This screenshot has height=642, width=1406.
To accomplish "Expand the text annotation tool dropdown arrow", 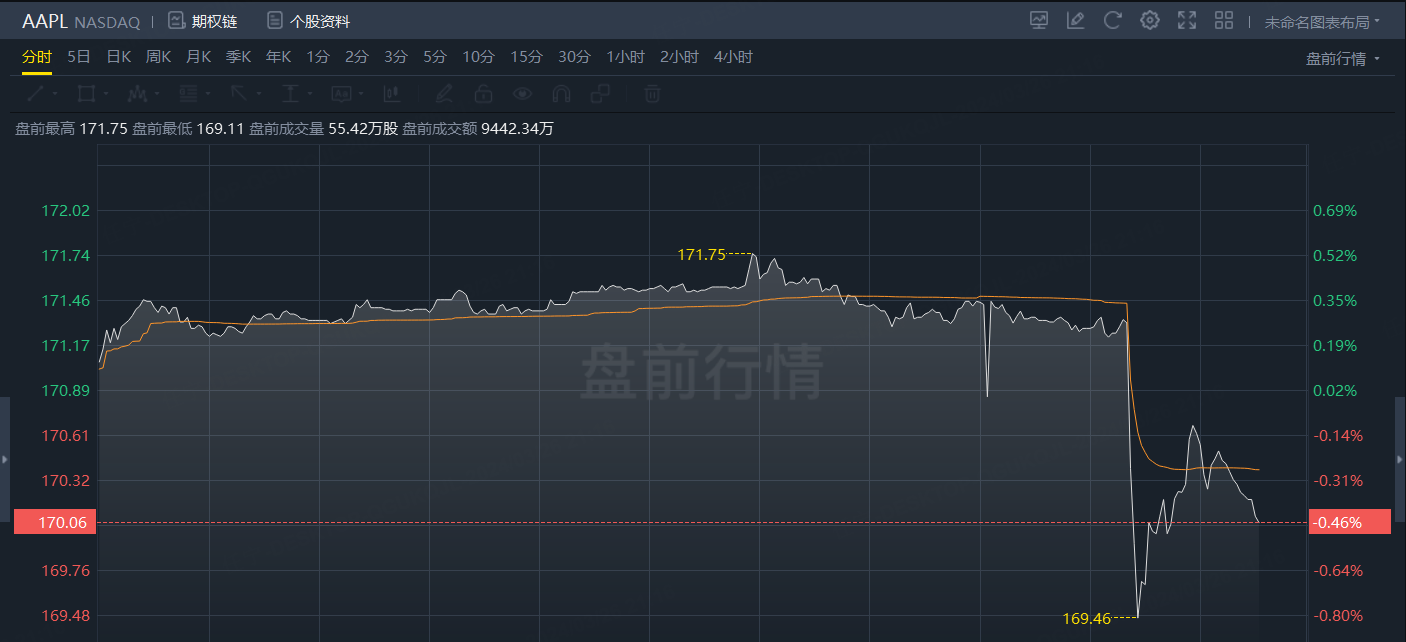I will (361, 94).
